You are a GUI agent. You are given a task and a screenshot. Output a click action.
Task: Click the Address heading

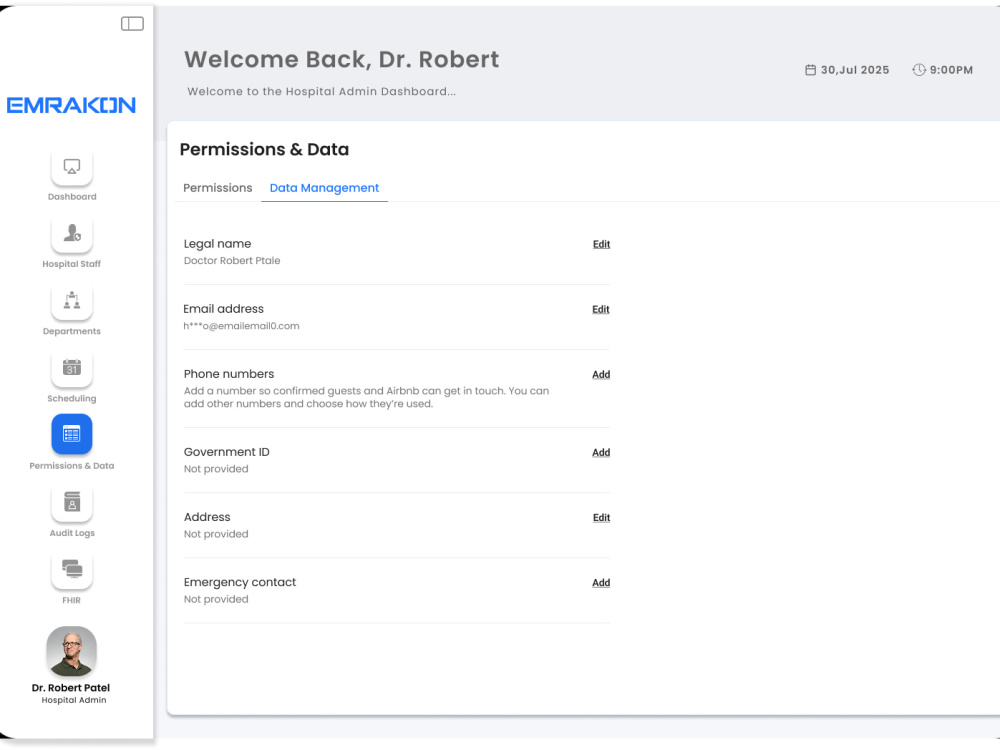(x=207, y=517)
